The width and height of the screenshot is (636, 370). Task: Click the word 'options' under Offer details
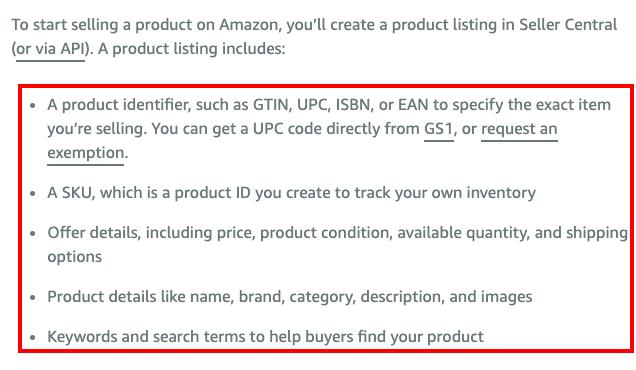(x=75, y=257)
